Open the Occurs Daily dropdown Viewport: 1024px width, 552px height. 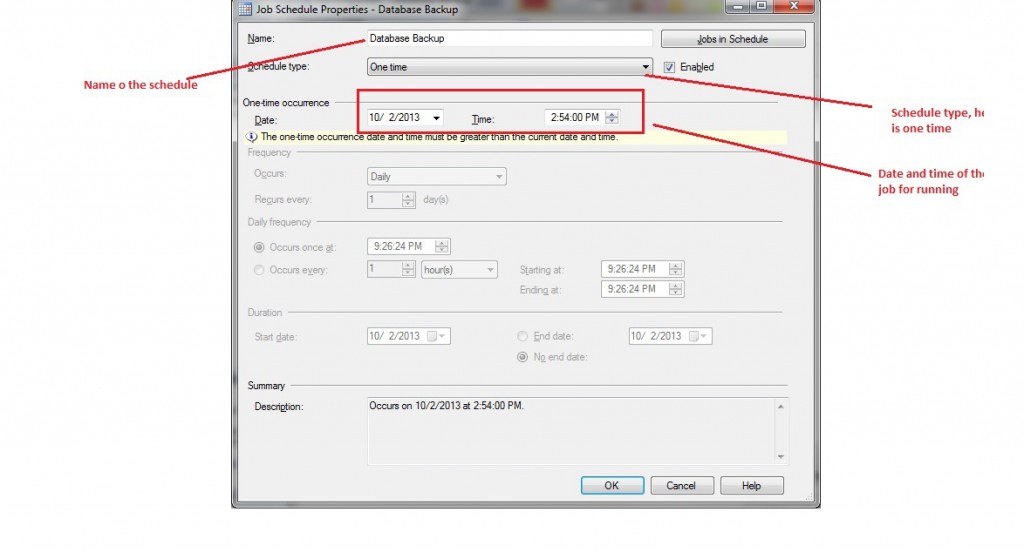point(499,177)
